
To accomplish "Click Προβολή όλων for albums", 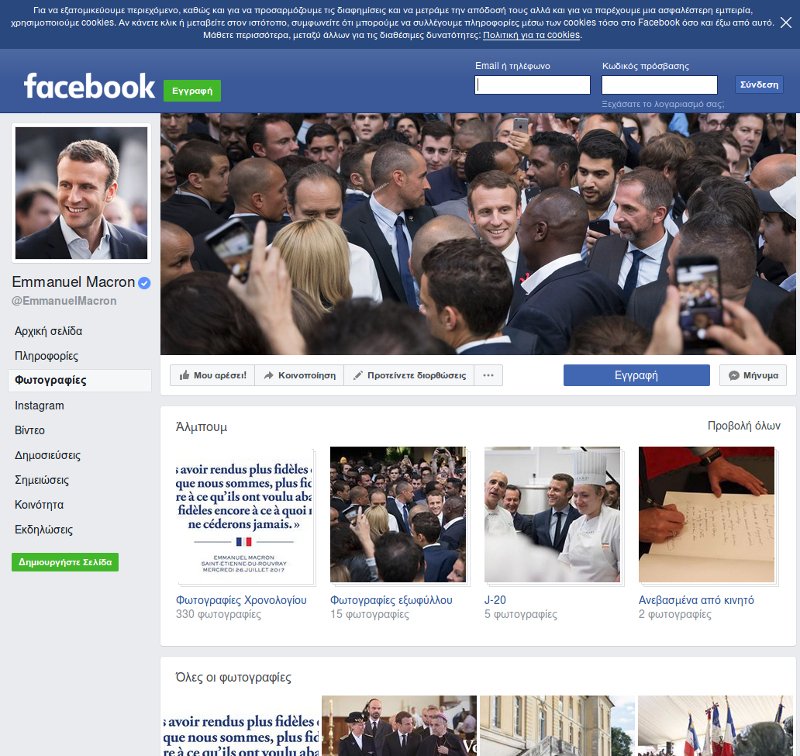I will click(x=744, y=426).
